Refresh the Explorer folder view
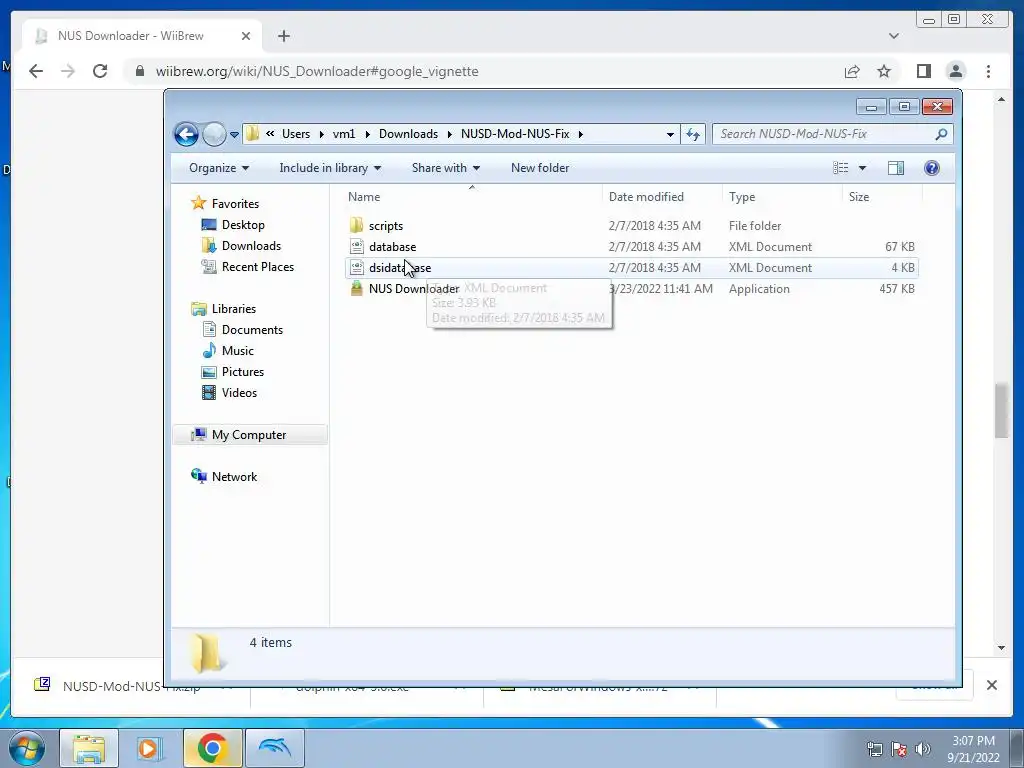Image resolution: width=1024 pixels, height=768 pixels. point(692,135)
